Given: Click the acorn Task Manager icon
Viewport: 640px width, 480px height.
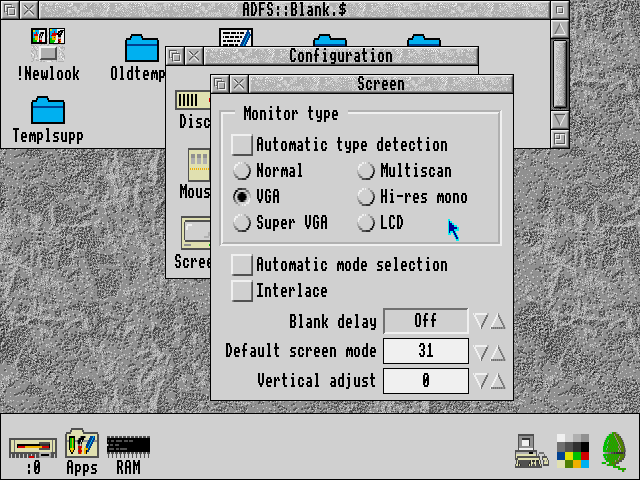Looking at the screenshot, I should point(613,451).
